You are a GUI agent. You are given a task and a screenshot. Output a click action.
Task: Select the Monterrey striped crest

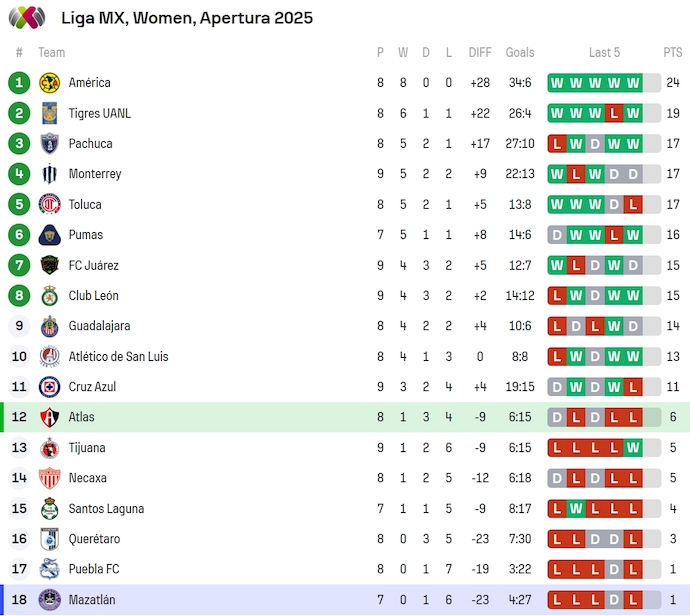49,174
